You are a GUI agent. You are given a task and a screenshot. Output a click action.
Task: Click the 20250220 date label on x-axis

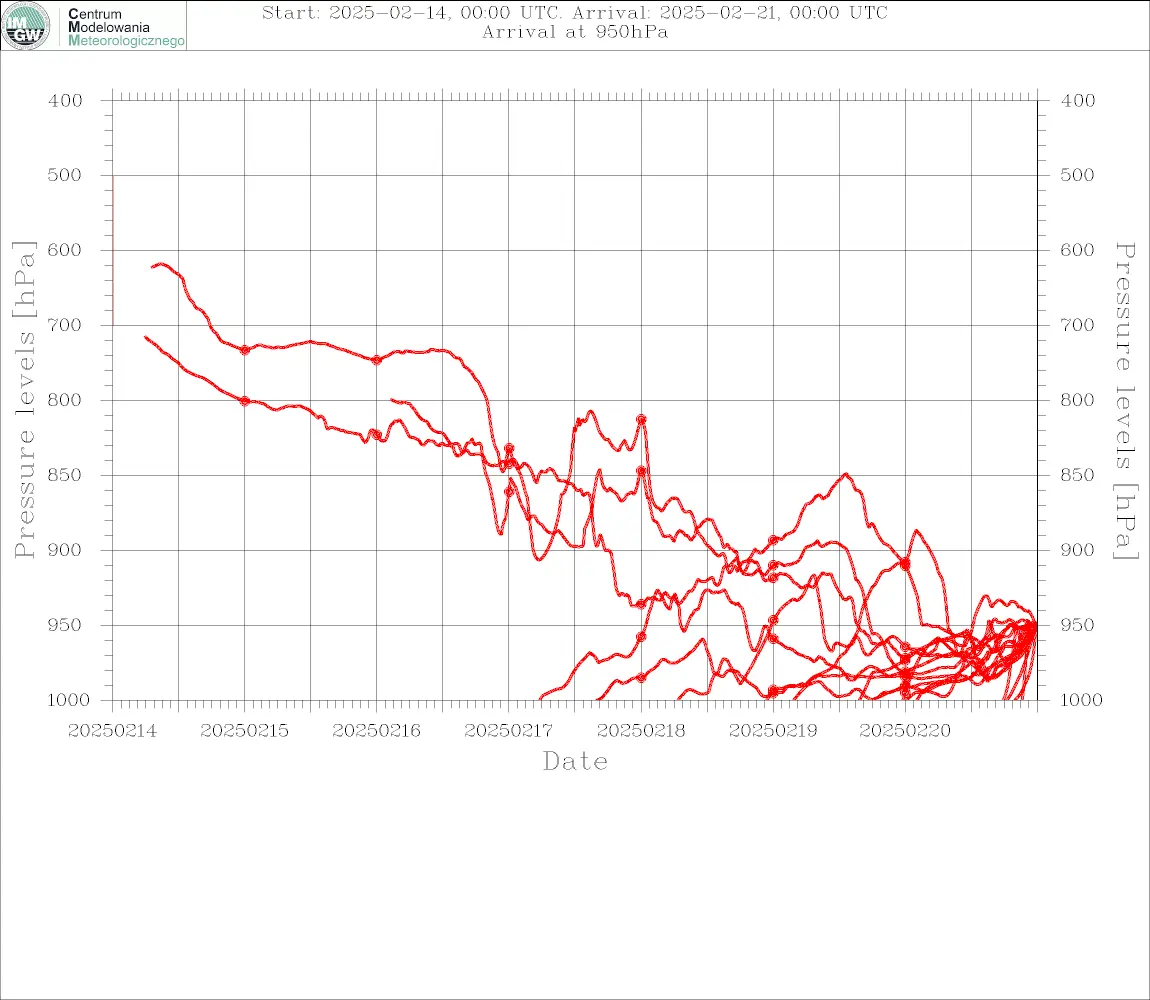[905, 731]
